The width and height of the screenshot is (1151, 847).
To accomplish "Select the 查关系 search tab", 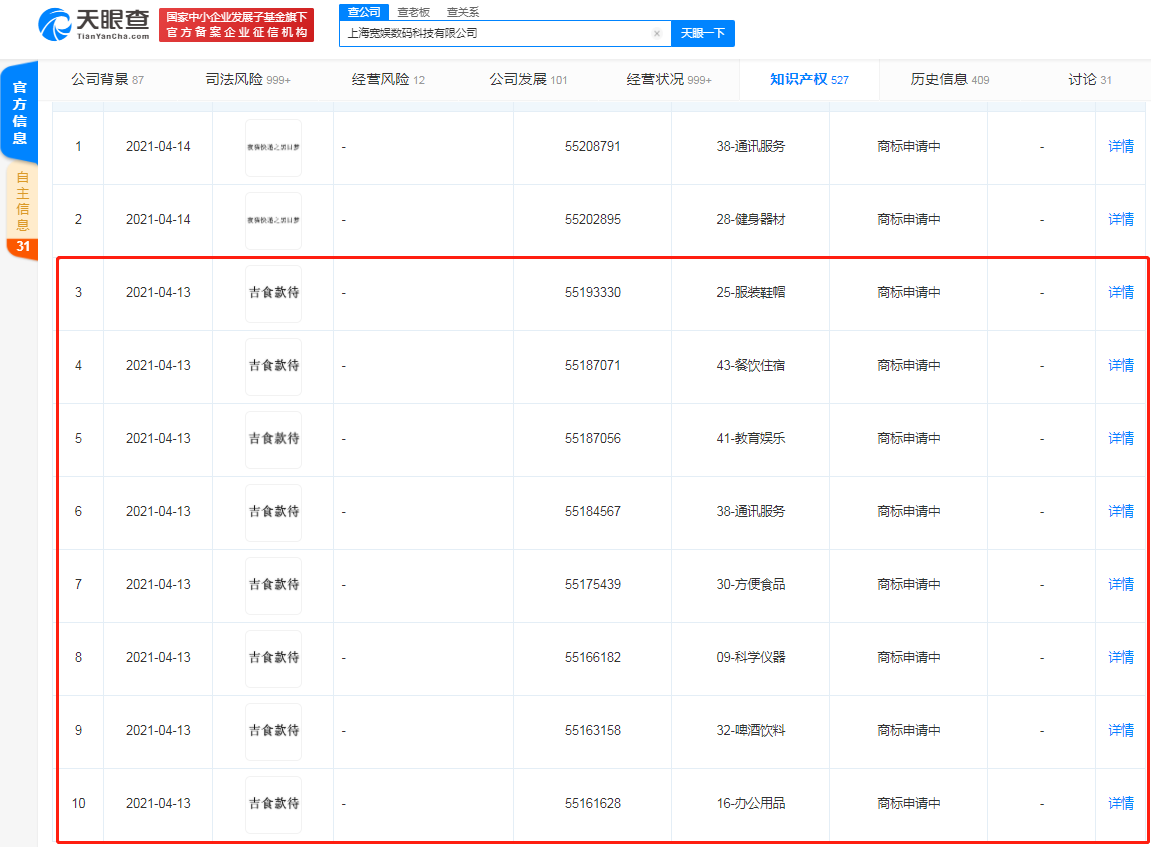I will tap(462, 12).
